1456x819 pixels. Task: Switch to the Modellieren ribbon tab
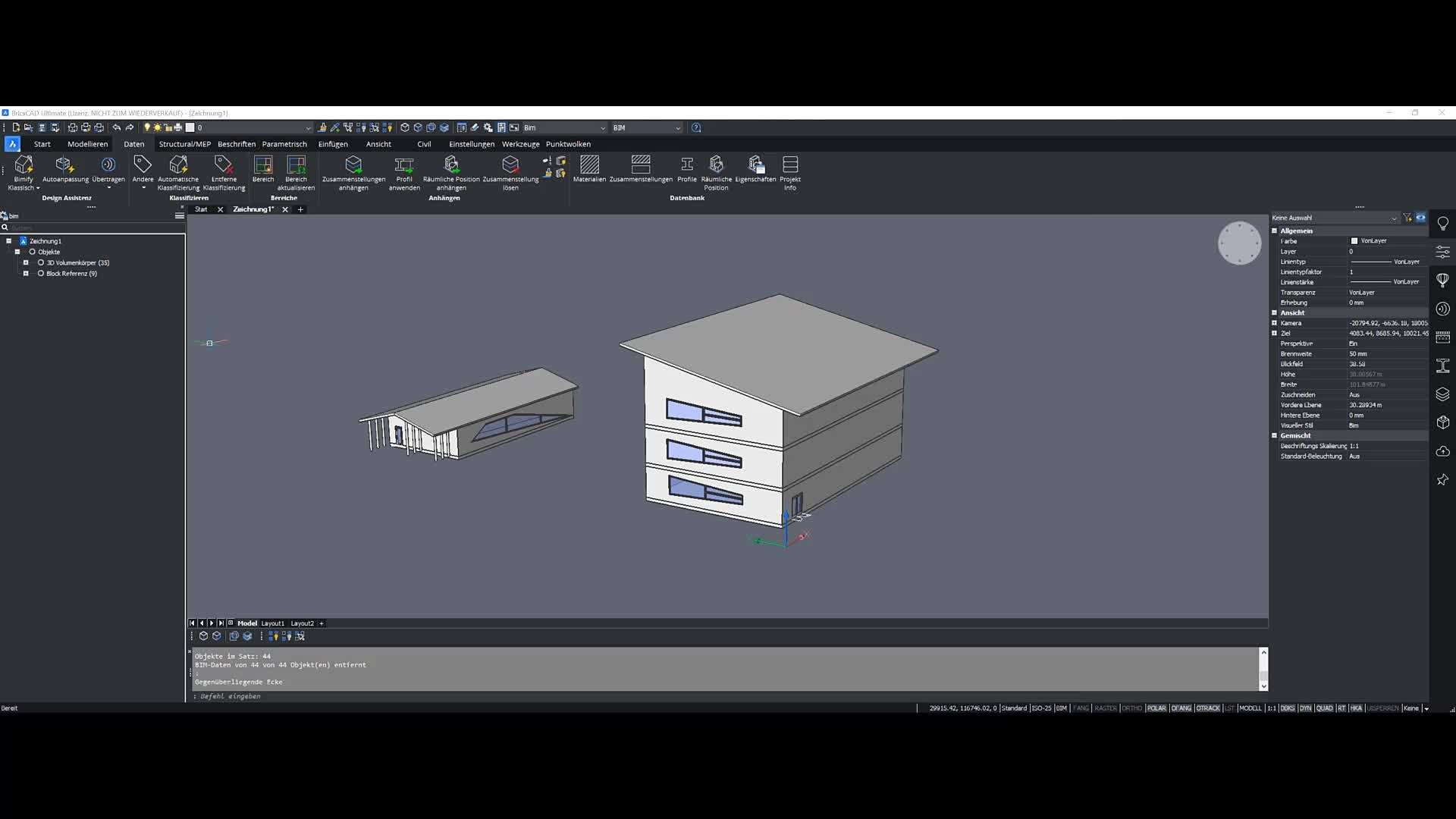click(88, 144)
